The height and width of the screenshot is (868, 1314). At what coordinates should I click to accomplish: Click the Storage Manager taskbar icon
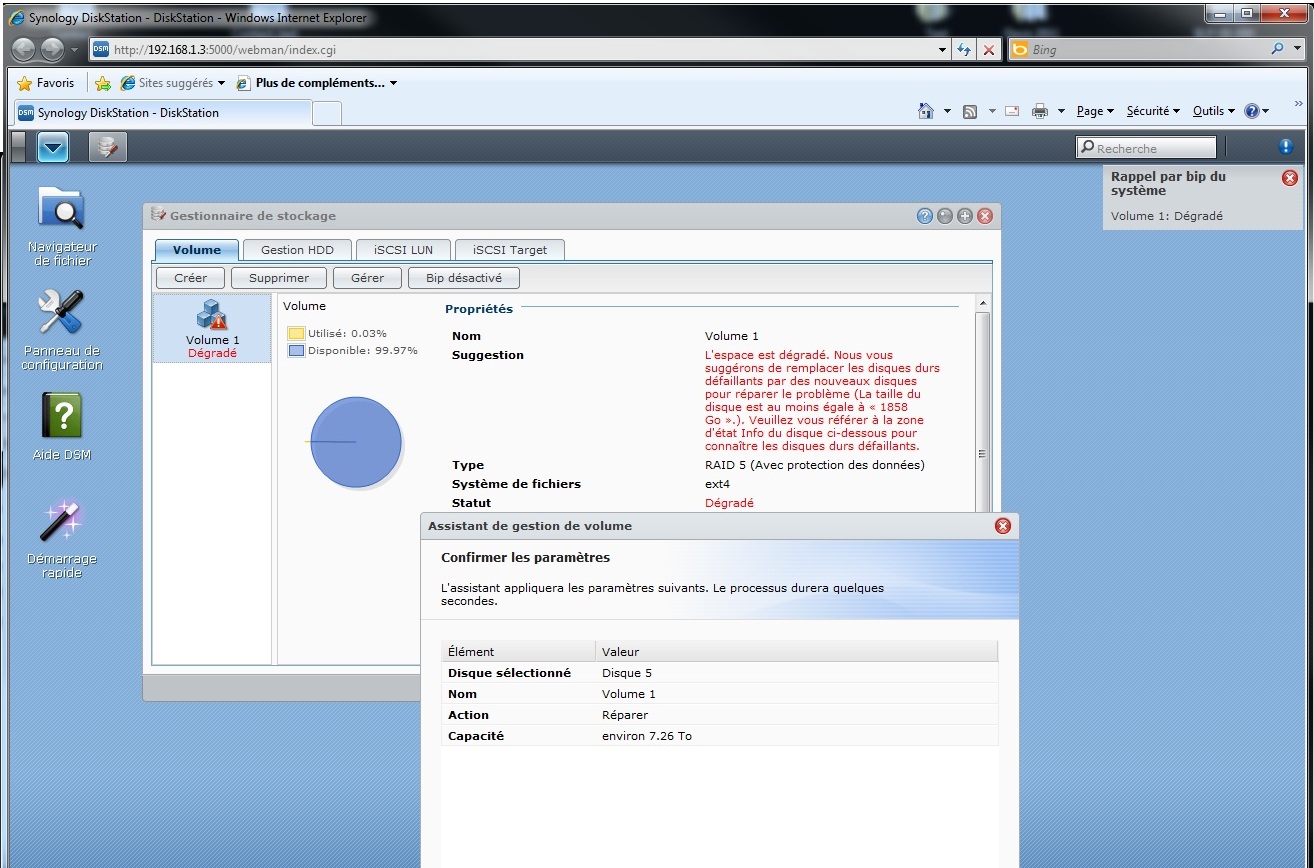(x=108, y=148)
